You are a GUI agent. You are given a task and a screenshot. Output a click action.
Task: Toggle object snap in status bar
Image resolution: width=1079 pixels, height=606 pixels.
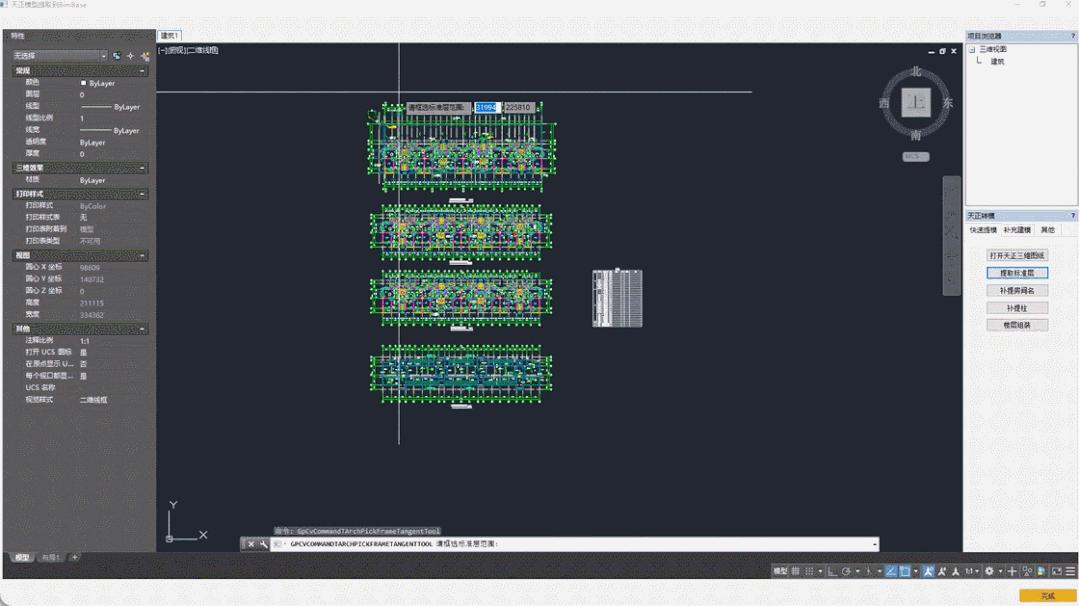coord(905,571)
